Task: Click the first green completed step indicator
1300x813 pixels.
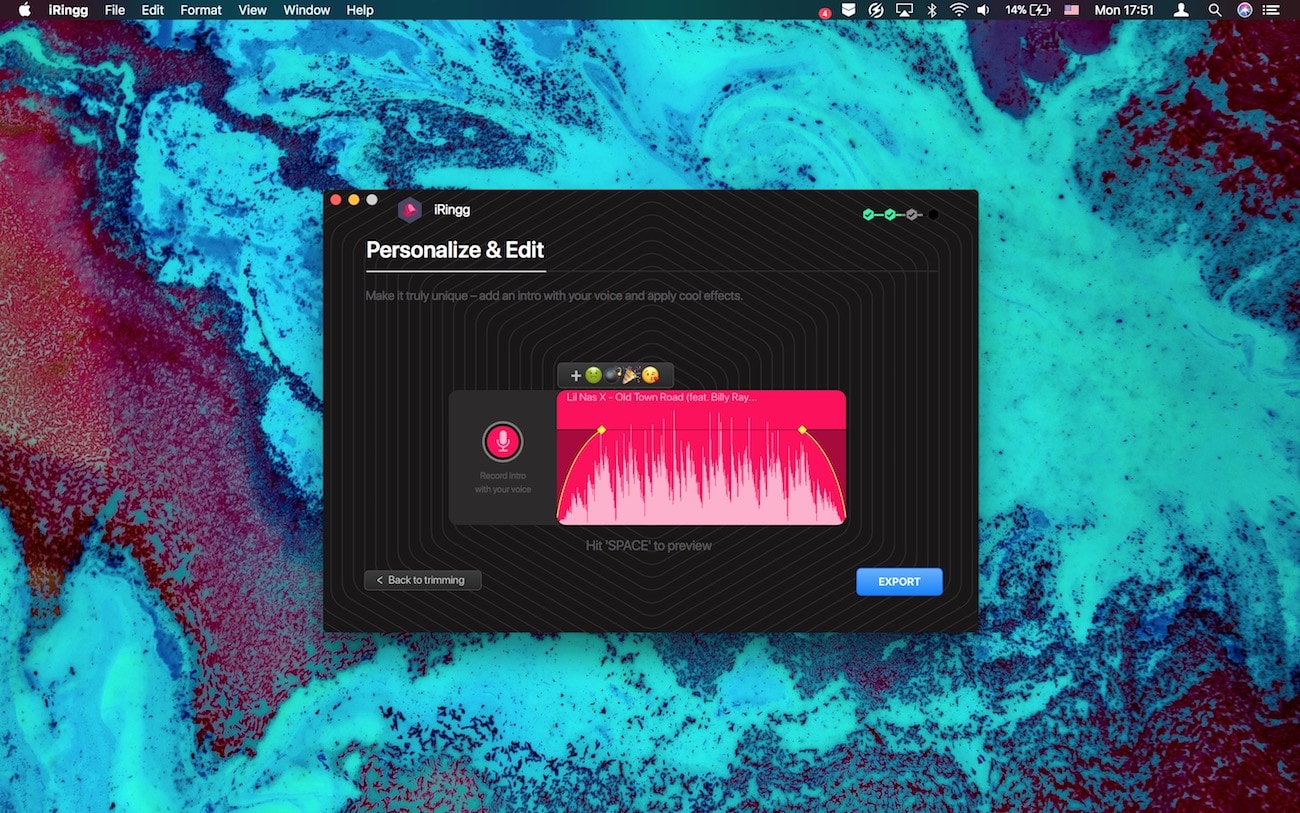Action: pyautogui.click(x=868, y=214)
